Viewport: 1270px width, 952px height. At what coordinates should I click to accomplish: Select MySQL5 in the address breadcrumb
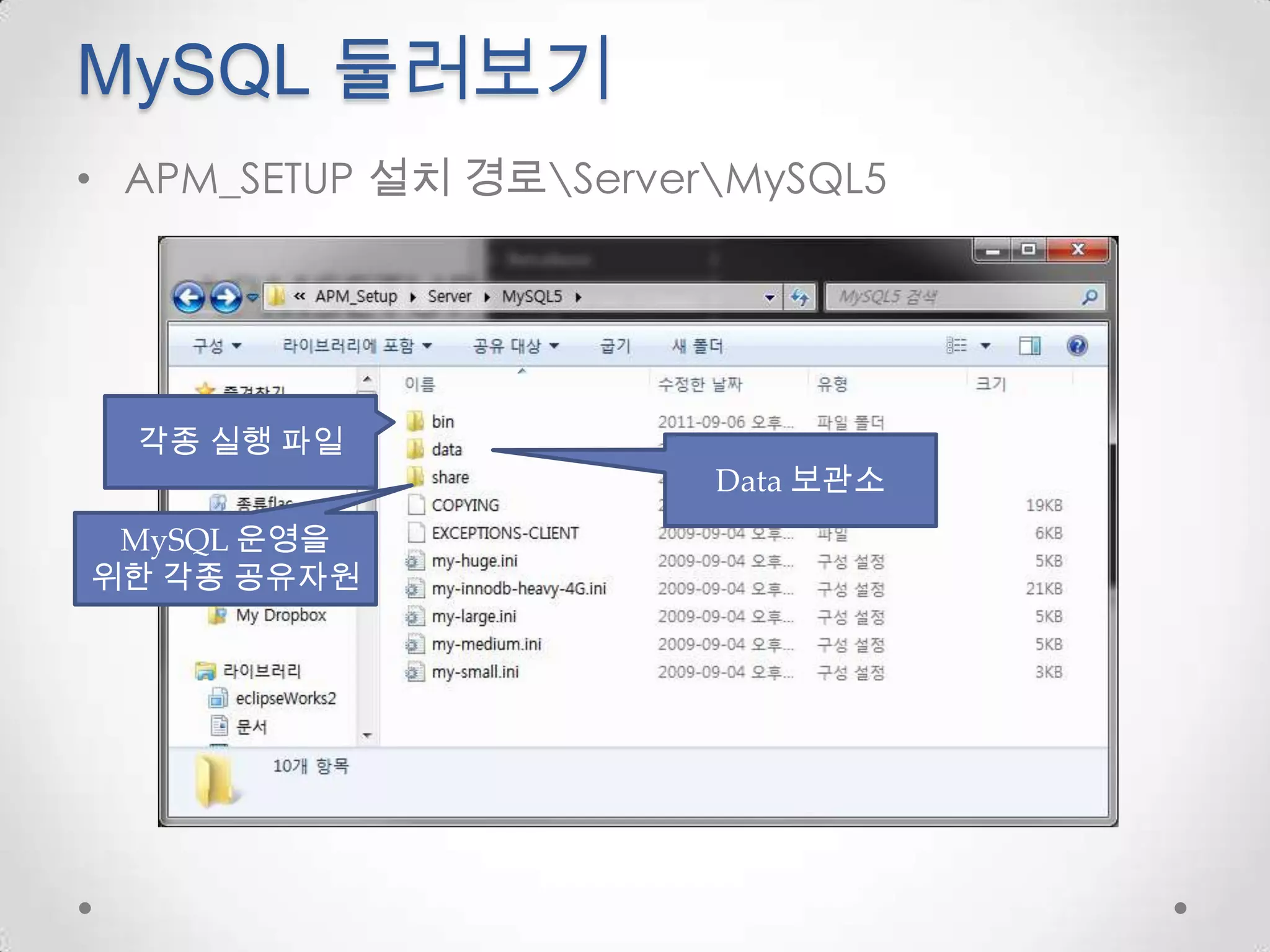click(532, 296)
